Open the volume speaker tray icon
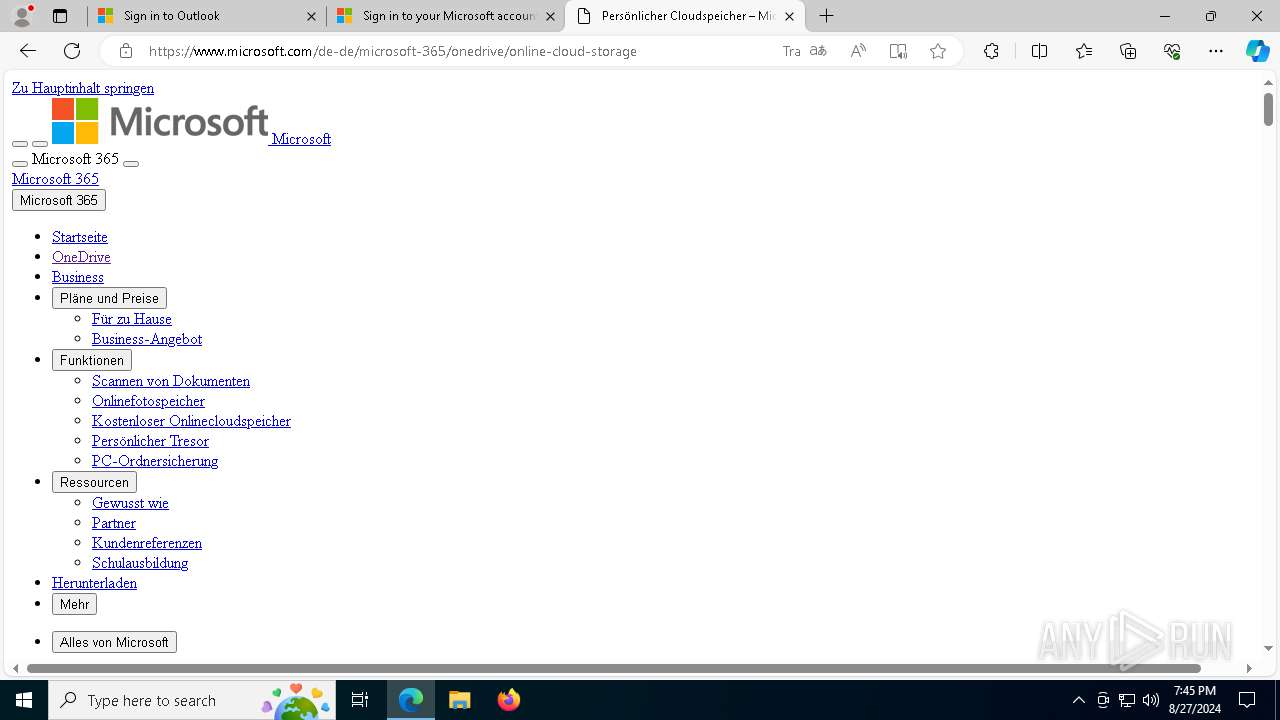The height and width of the screenshot is (720, 1280). pyautogui.click(x=1151, y=700)
